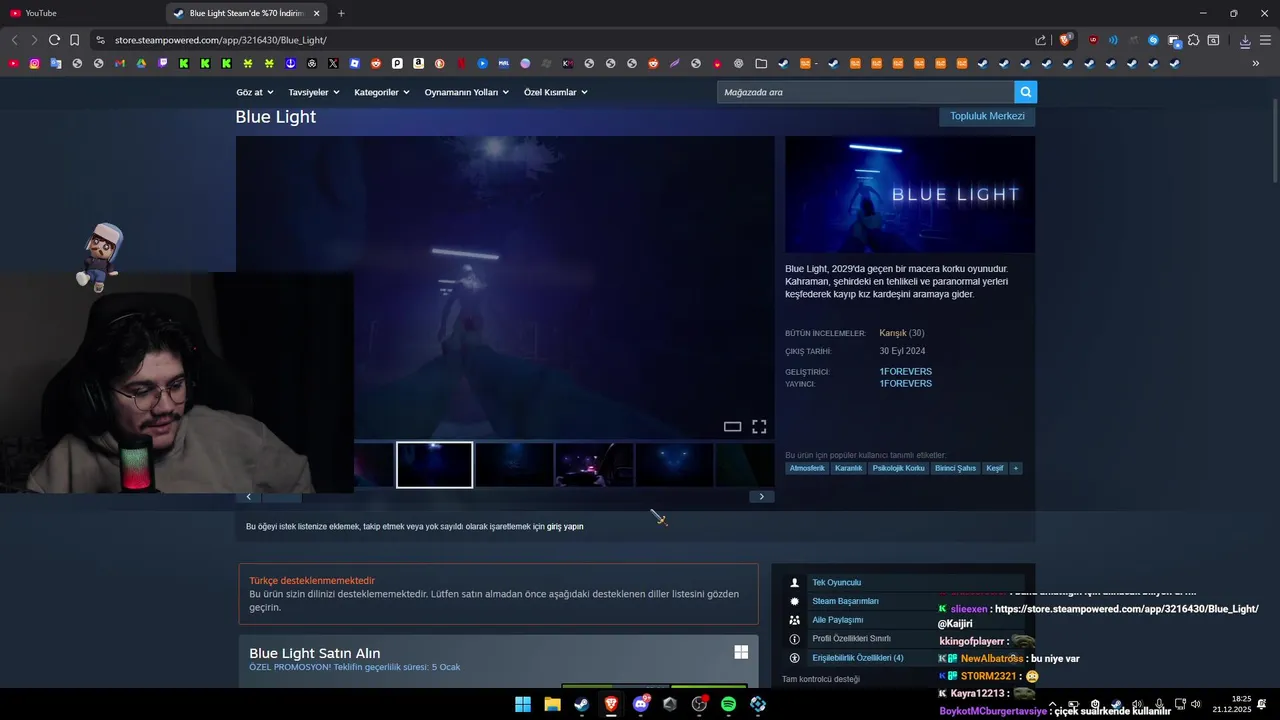
Task: Open the browser downloads icon
Action: pyautogui.click(x=1245, y=41)
